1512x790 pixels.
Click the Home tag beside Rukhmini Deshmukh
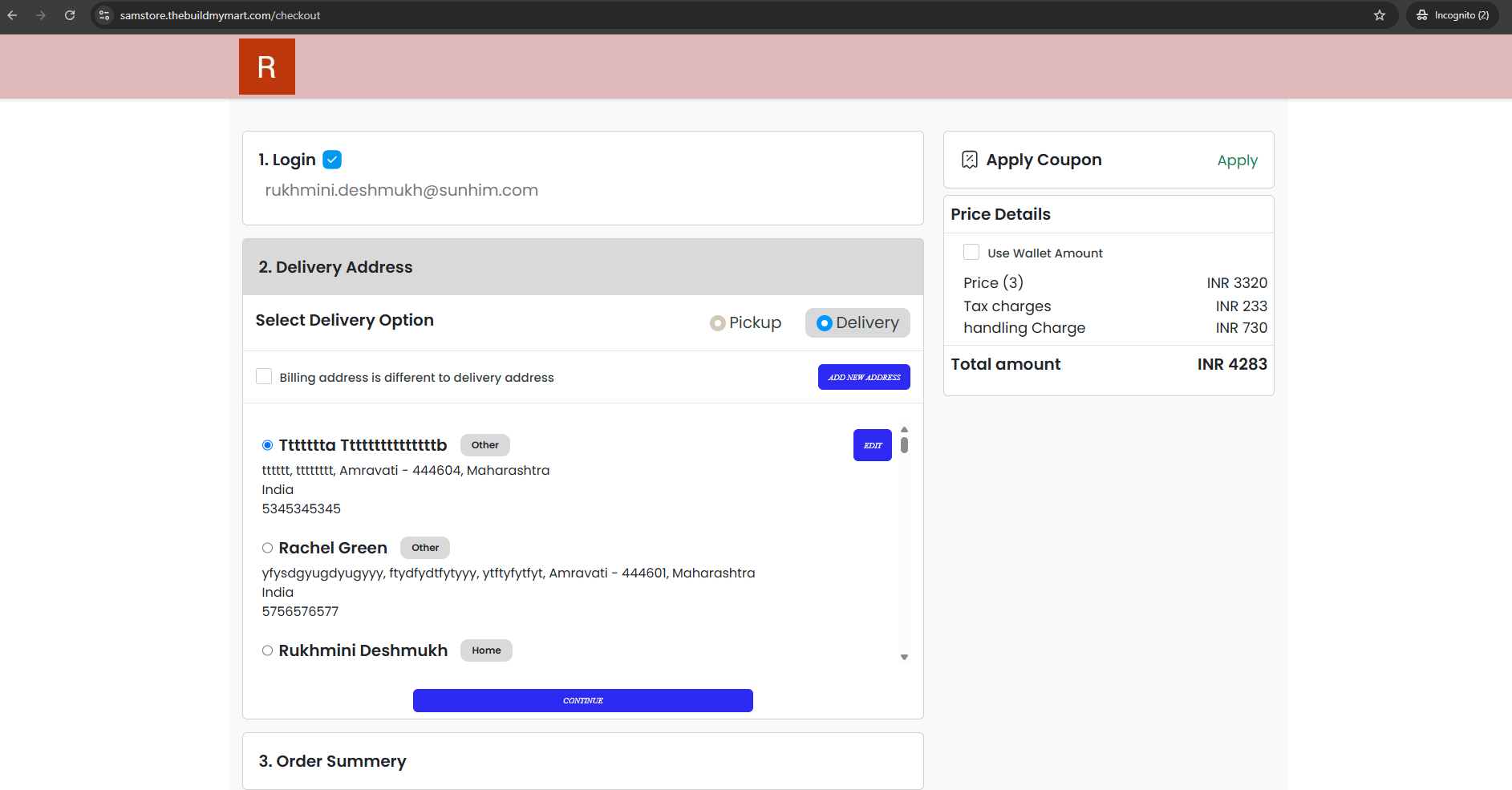(486, 650)
